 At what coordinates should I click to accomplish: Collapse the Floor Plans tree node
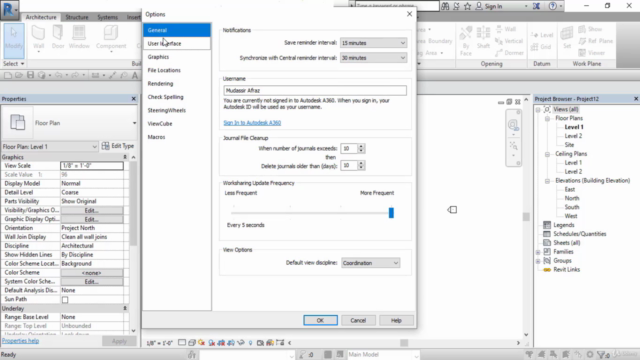click(547, 118)
